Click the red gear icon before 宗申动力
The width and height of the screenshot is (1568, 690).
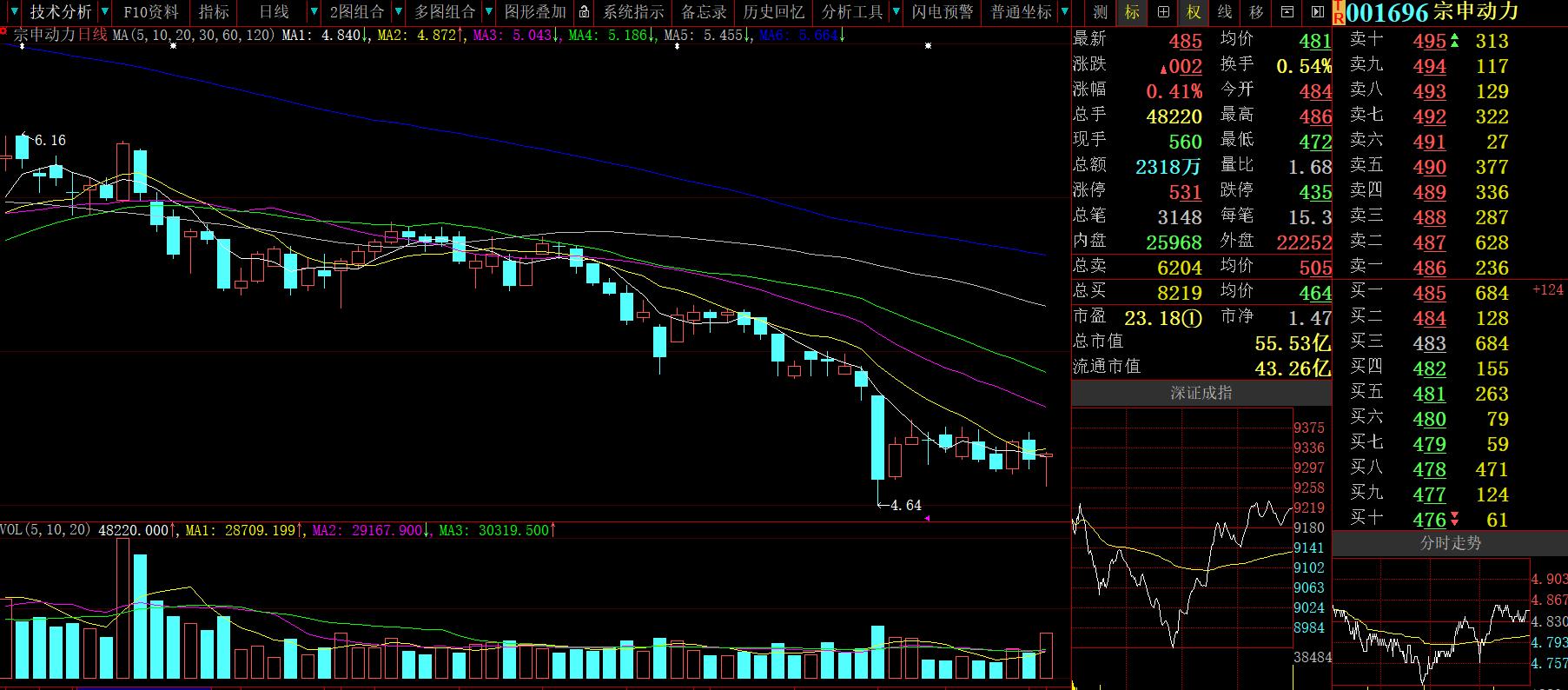(4, 31)
